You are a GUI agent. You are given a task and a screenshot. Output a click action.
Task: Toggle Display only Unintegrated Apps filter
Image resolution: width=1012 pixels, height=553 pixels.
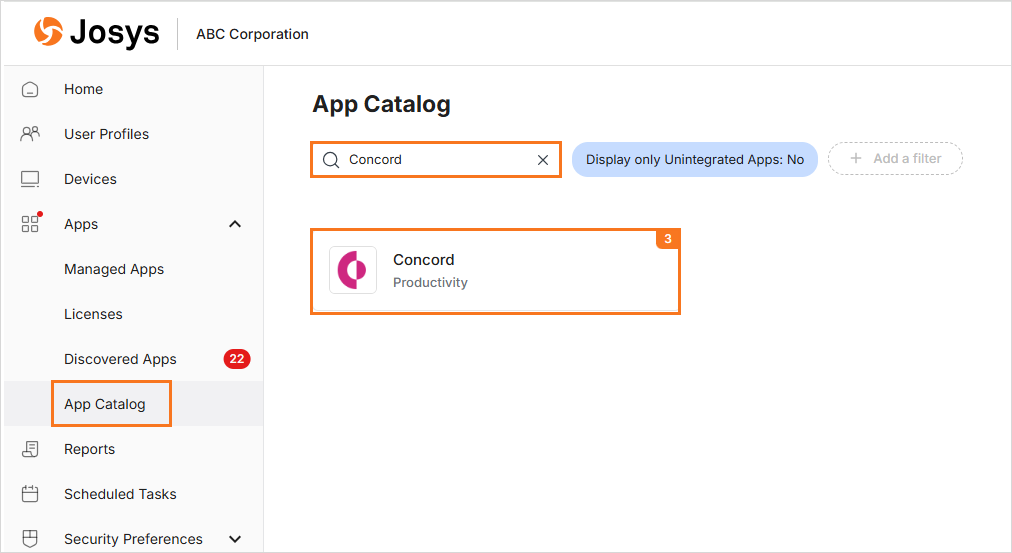(694, 159)
